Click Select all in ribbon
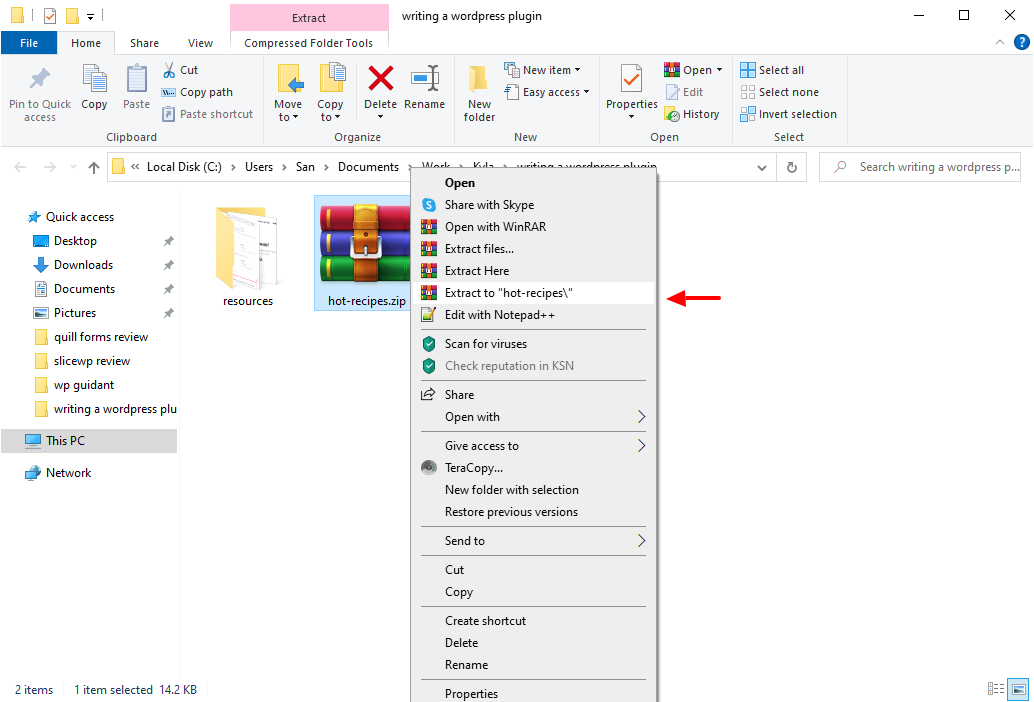 click(x=772, y=70)
